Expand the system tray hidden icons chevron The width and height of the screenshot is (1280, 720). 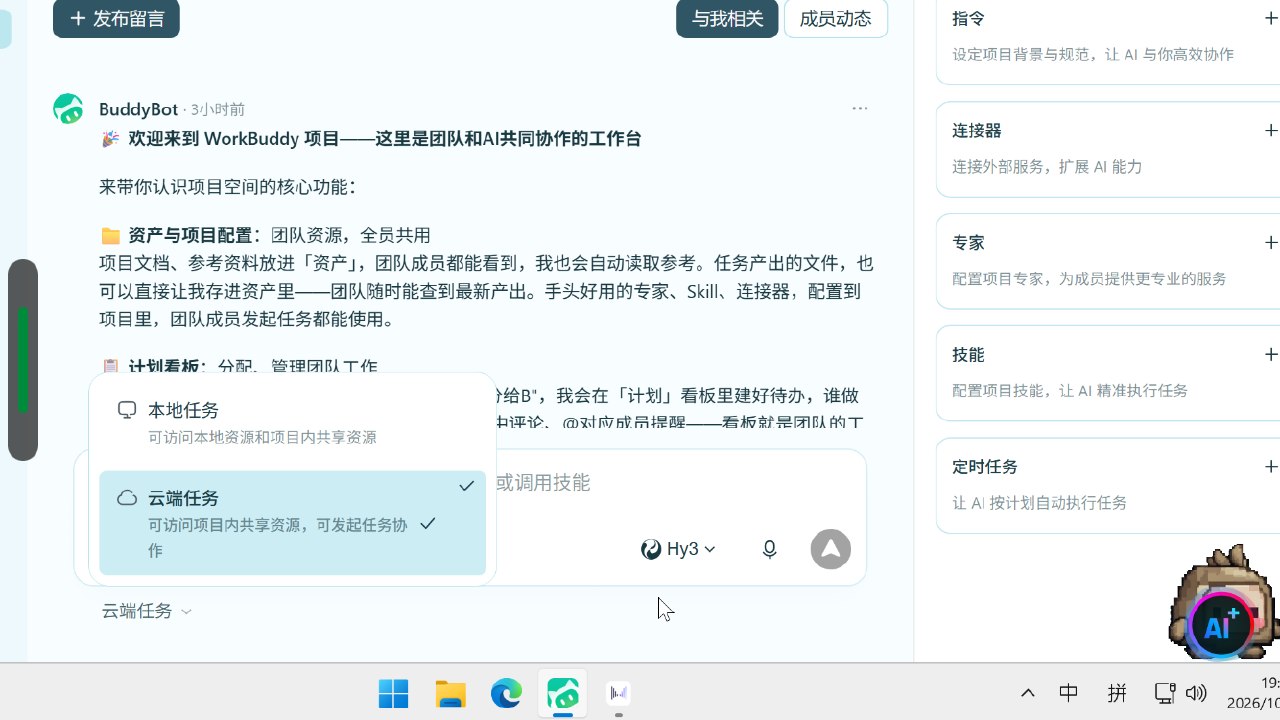[1027, 693]
